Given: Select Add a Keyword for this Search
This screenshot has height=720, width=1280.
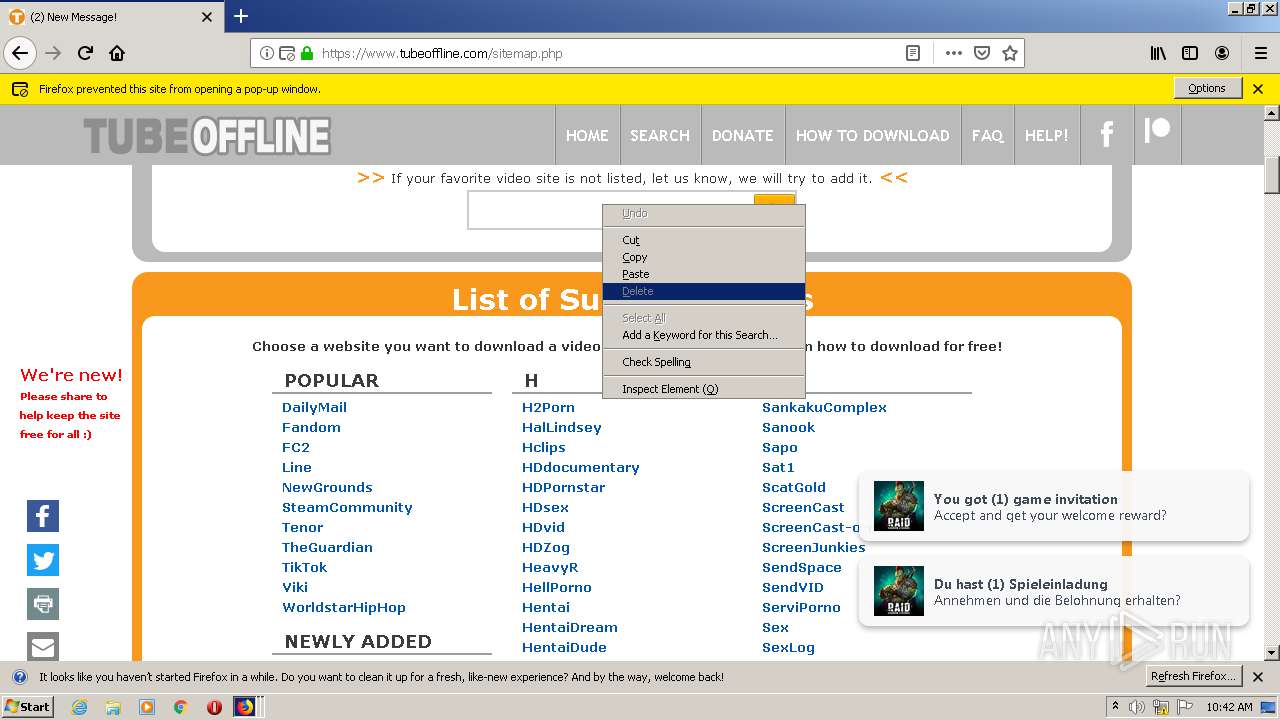Looking at the screenshot, I should point(703,335).
